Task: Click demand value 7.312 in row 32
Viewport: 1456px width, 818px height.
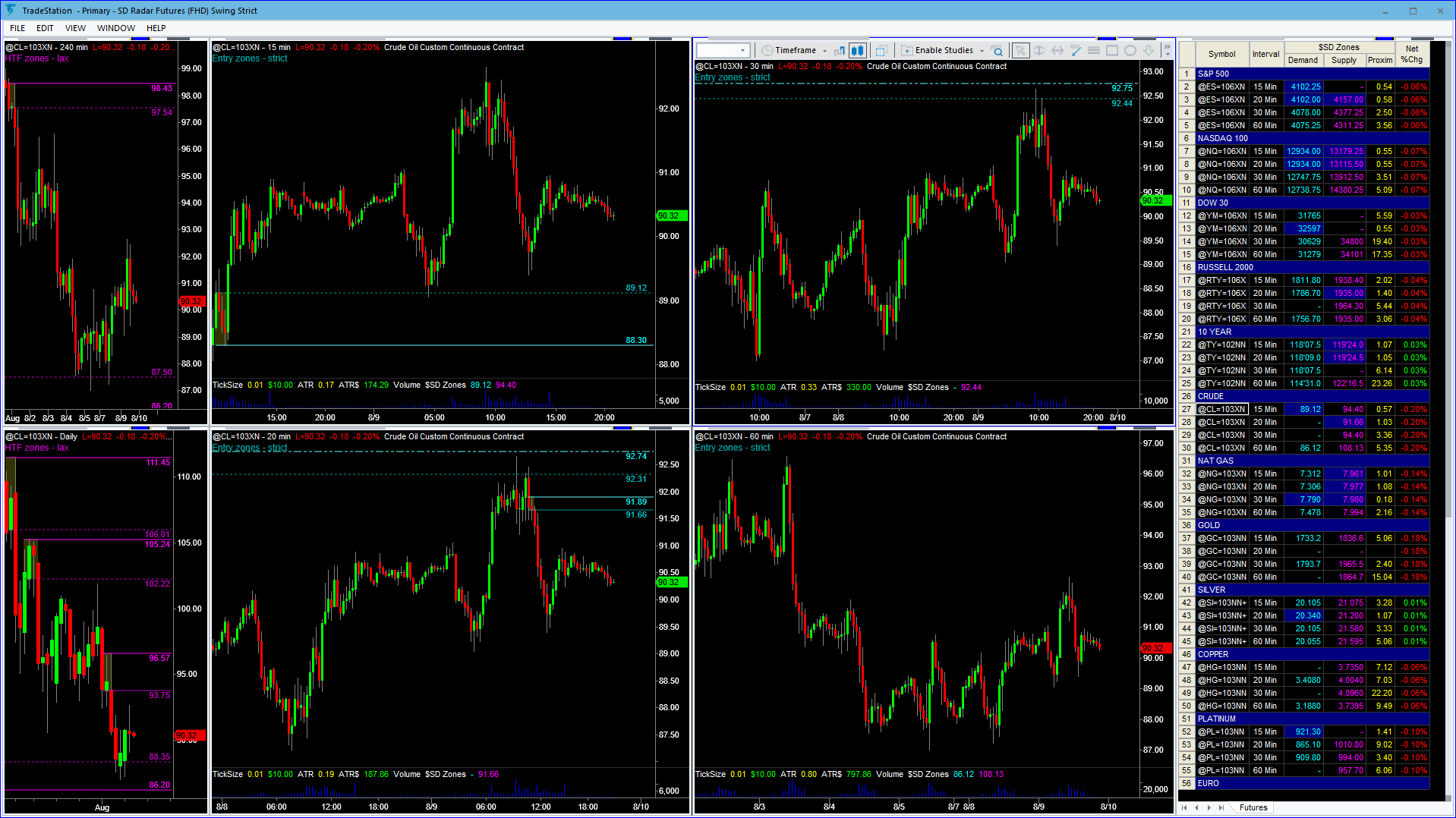Action: click(x=1303, y=474)
